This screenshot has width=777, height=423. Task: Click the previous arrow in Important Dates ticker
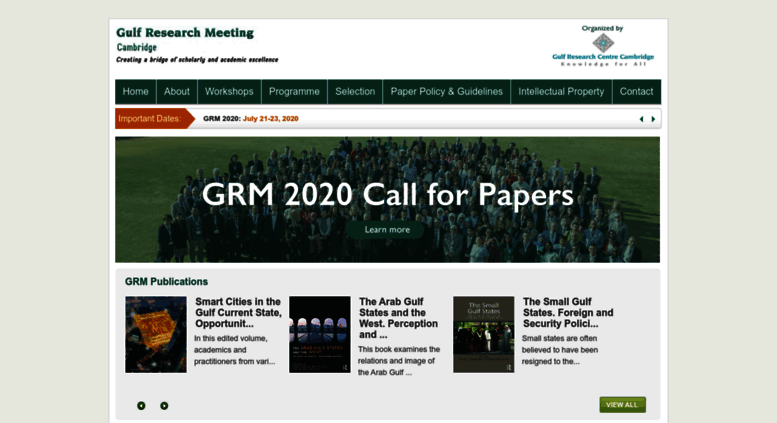pyautogui.click(x=641, y=119)
